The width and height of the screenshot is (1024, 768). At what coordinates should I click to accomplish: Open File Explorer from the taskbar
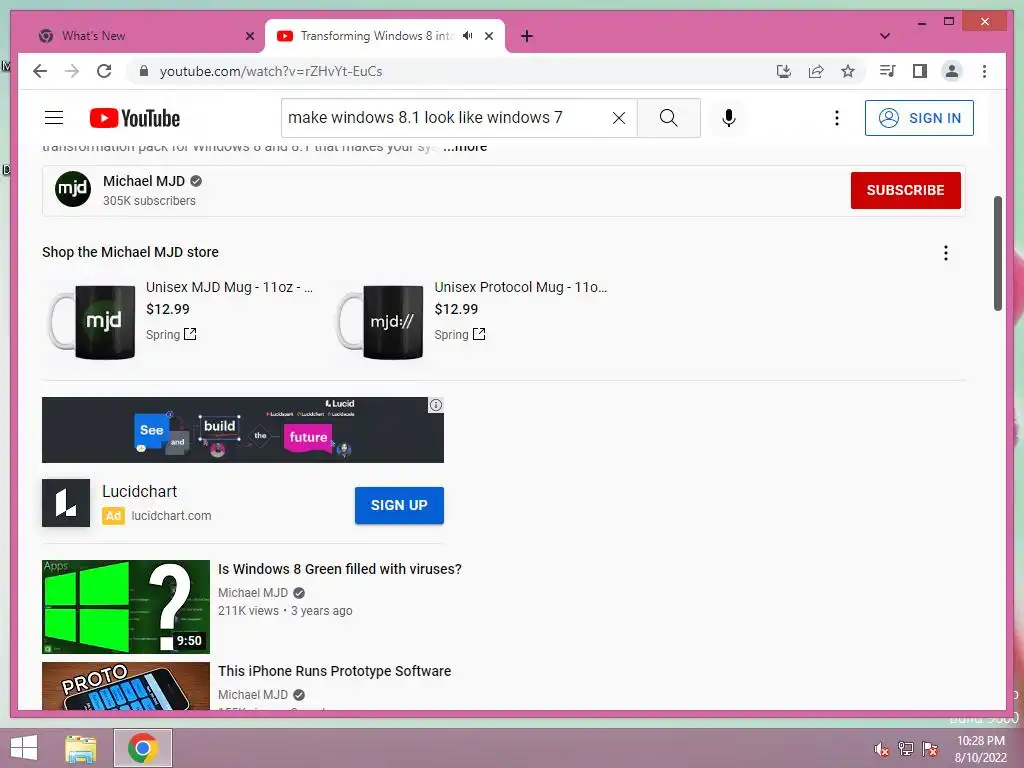(x=81, y=748)
